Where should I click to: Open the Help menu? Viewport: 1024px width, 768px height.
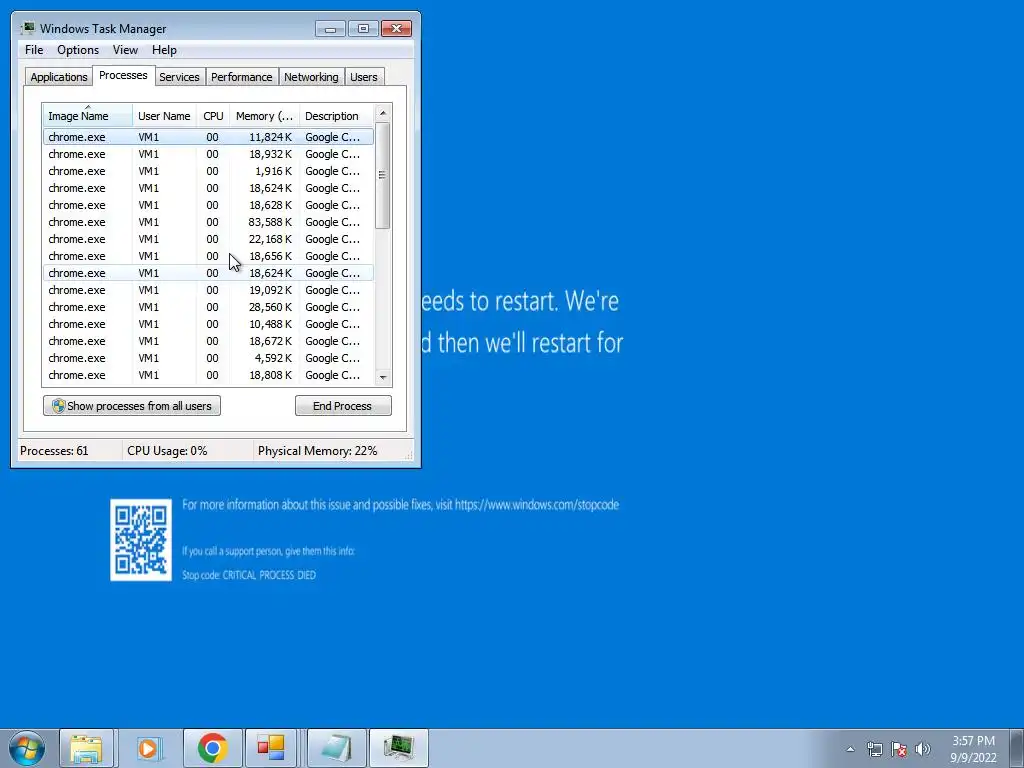coord(164,50)
